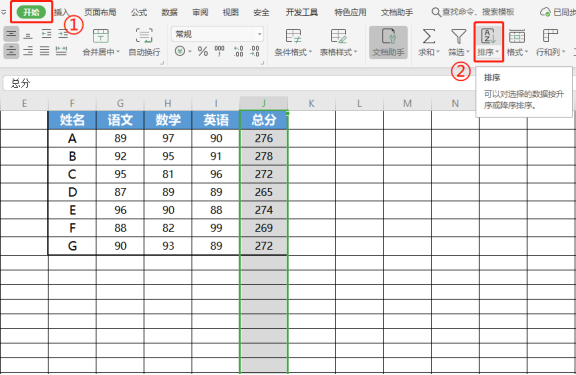
Task: Click the currency yen symbol icon
Action: (180, 51)
